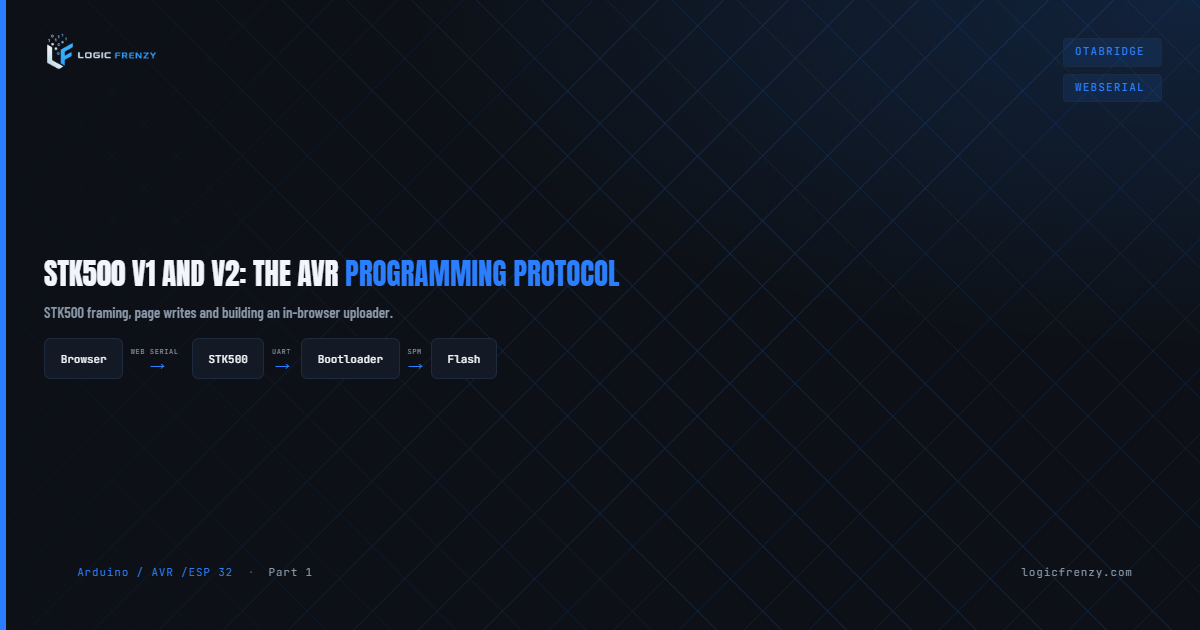Select the OTABRIDGE tag
The image size is (1200, 630).
click(x=1112, y=52)
